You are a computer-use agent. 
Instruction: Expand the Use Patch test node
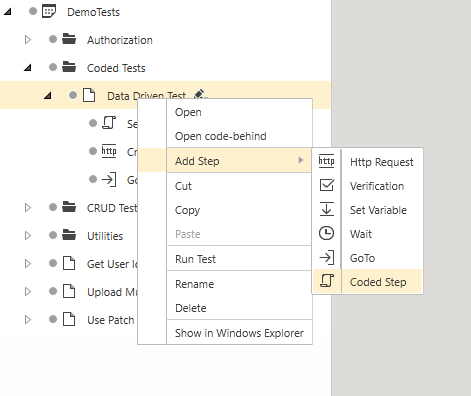pyautogui.click(x=28, y=320)
